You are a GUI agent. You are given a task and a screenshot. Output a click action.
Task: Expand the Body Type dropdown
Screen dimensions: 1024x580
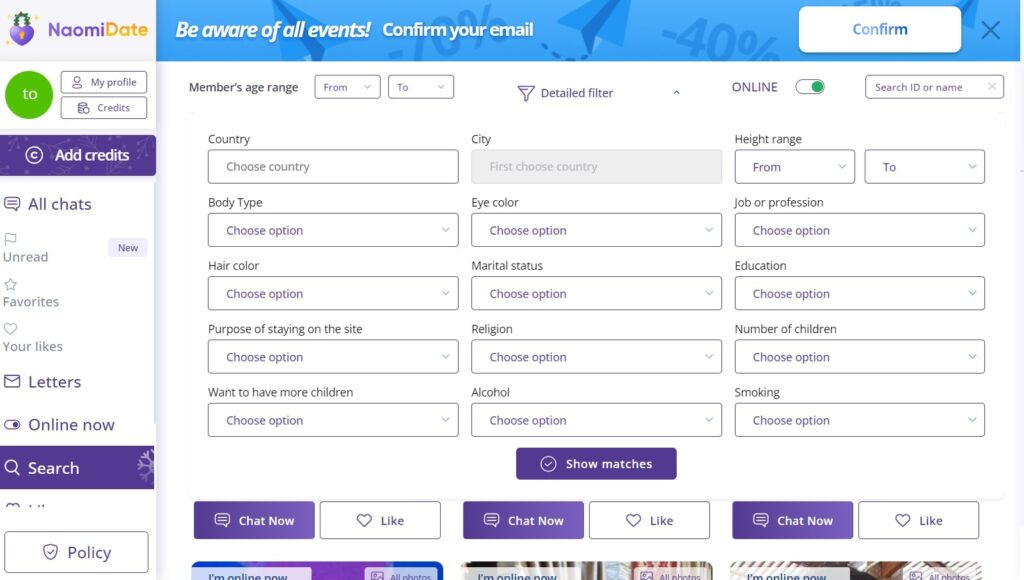click(333, 230)
